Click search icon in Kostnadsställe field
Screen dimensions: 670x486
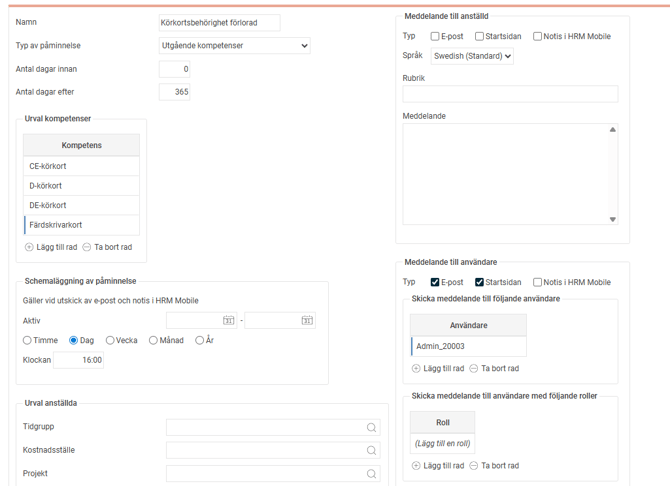(x=371, y=451)
